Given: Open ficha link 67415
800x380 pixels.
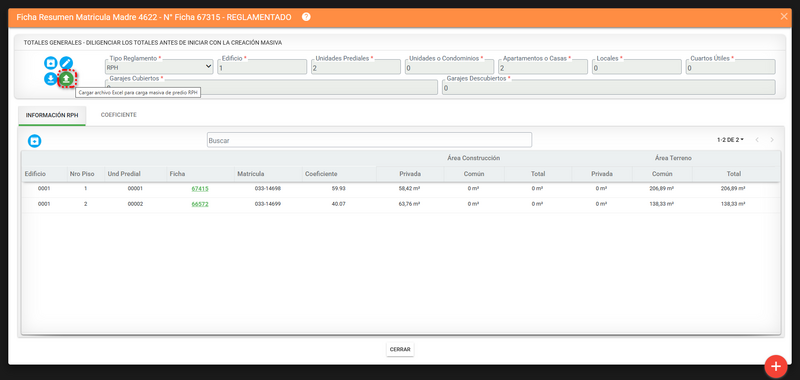Looking at the screenshot, I should pos(200,189).
